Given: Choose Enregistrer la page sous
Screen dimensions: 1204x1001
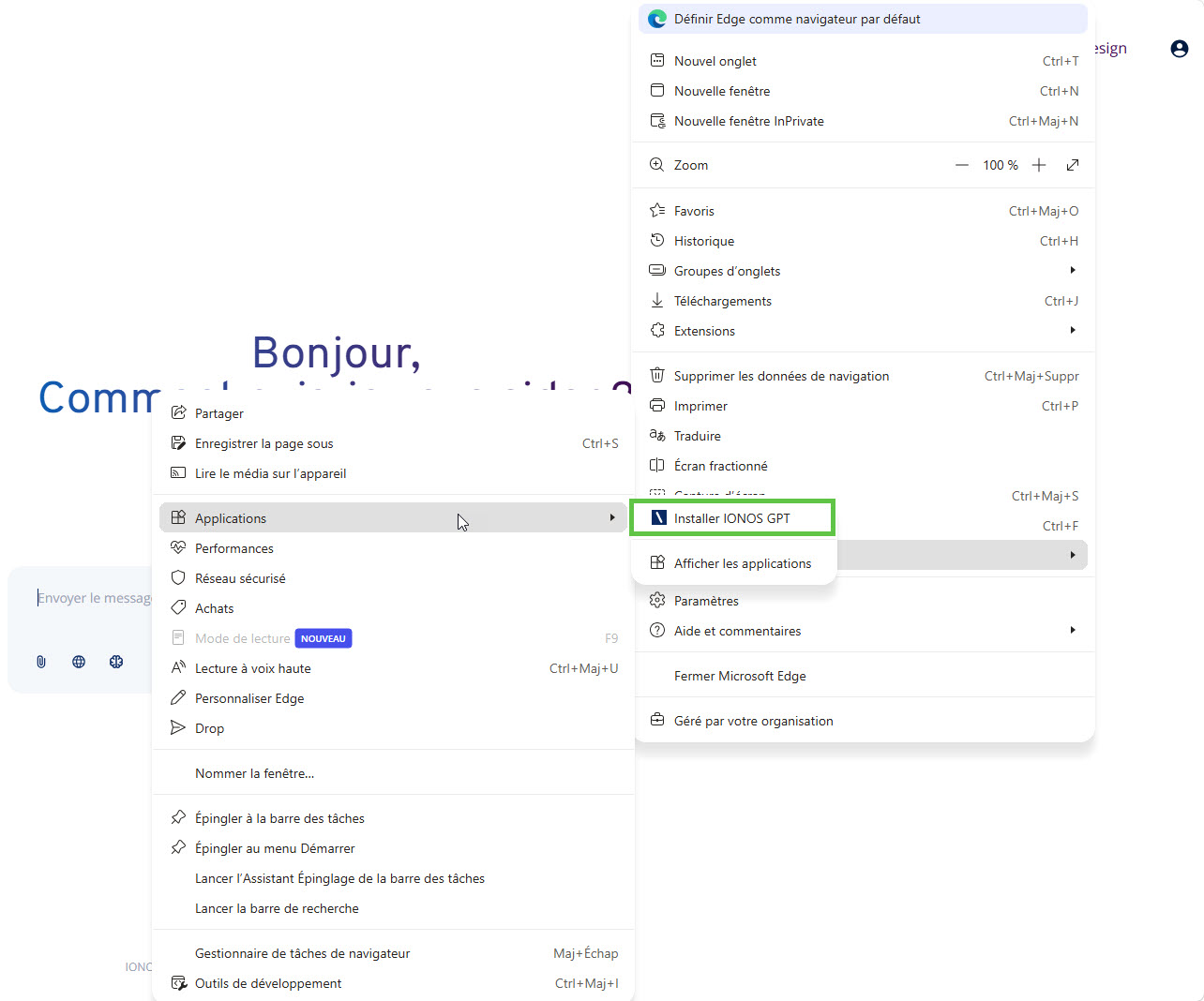Looking at the screenshot, I should [393, 443].
